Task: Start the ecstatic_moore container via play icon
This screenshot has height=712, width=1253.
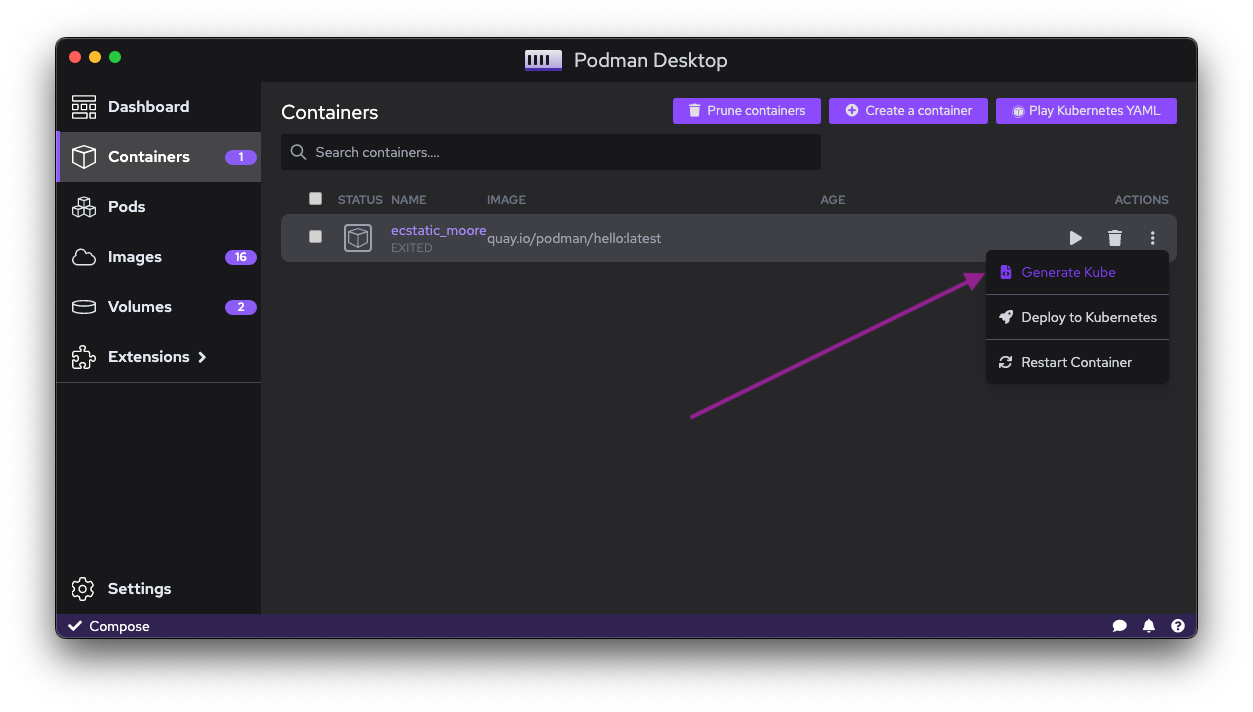Action: [1075, 238]
